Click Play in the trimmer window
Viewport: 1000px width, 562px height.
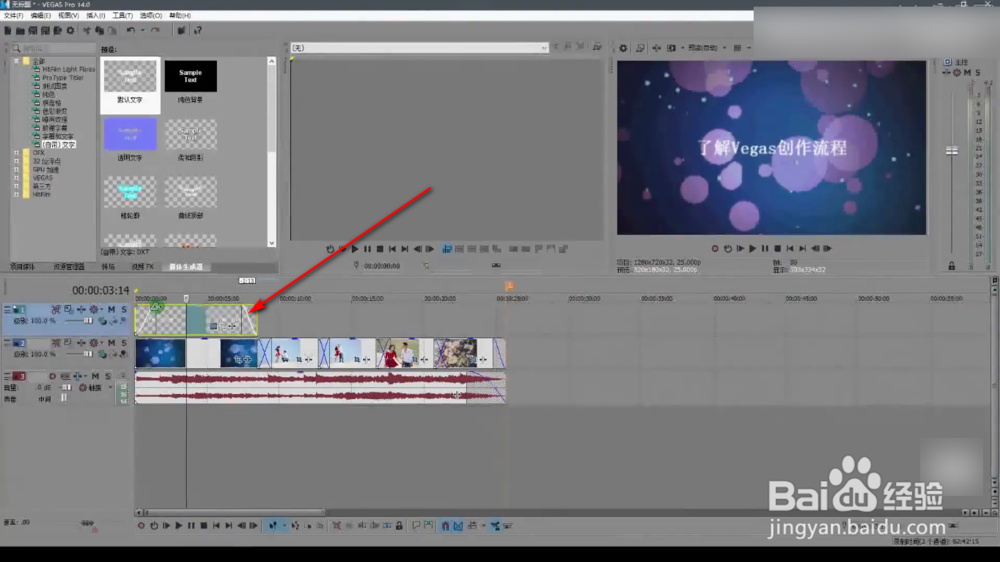coord(355,249)
